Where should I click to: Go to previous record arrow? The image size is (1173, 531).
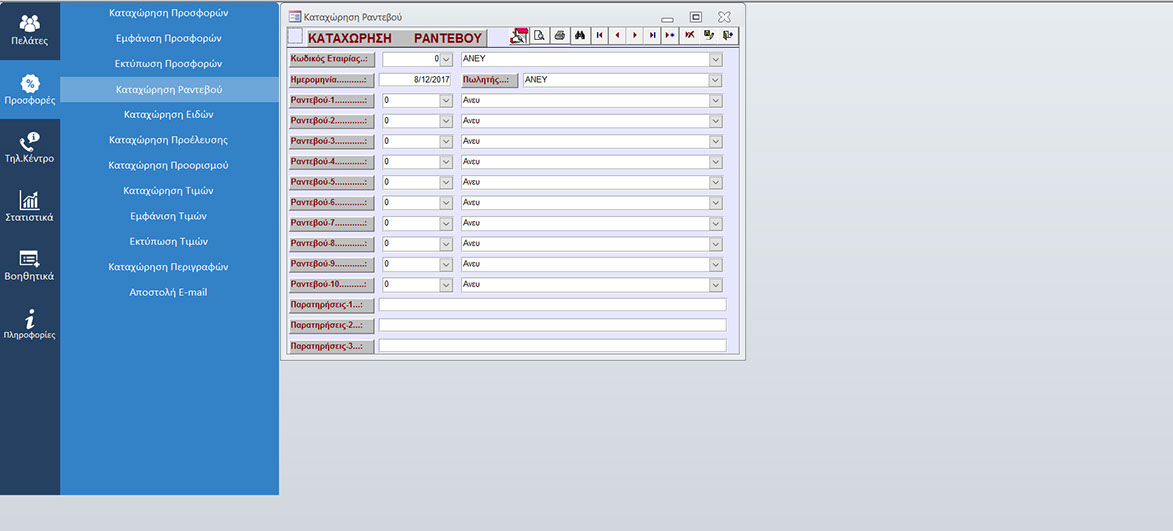617,35
